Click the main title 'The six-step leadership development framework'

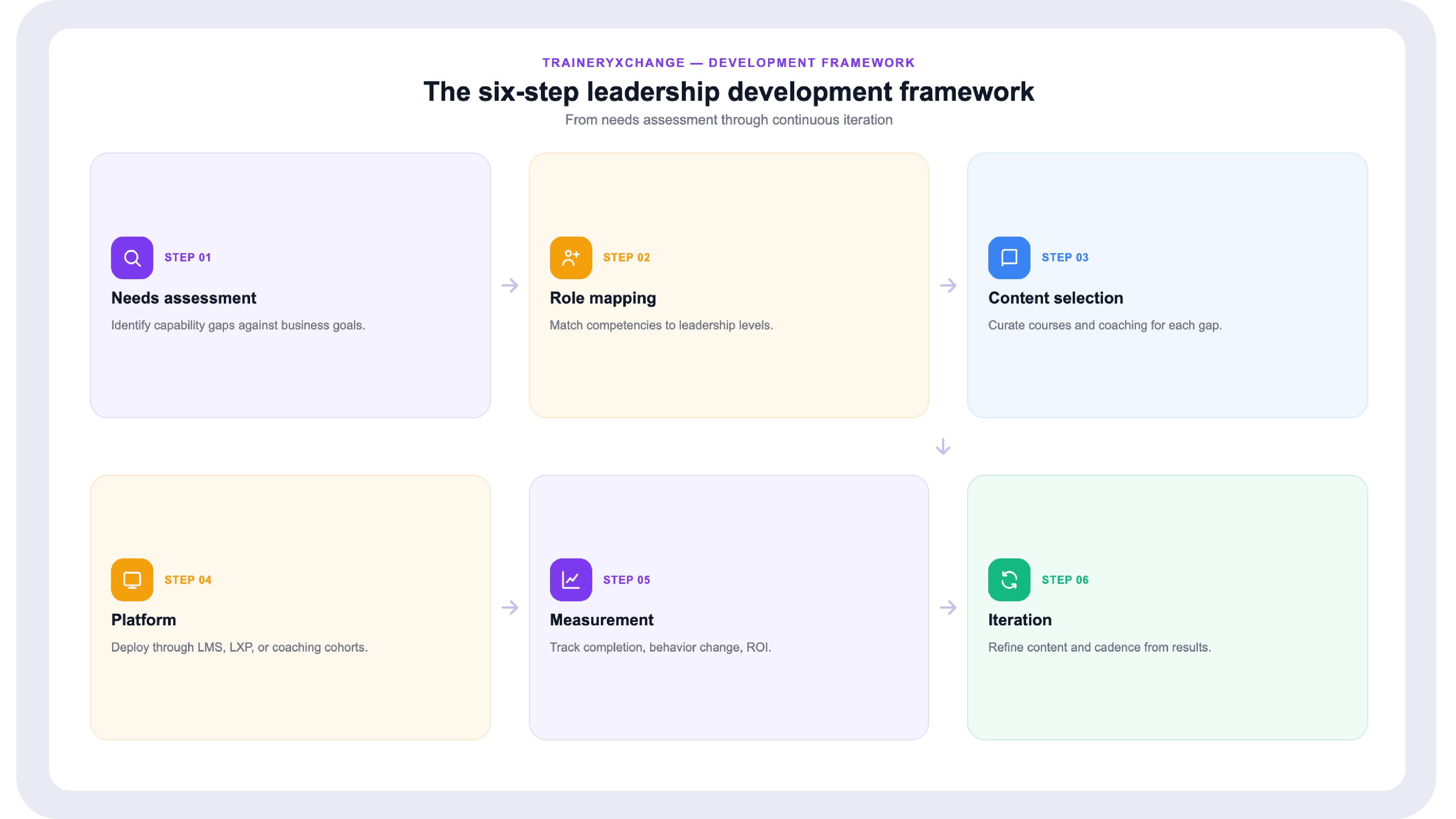point(729,92)
